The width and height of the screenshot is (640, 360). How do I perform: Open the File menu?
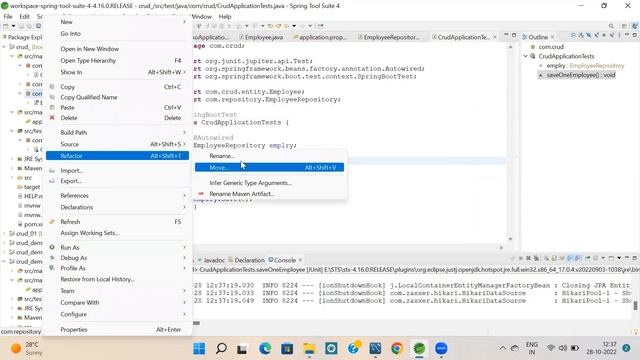tap(8, 16)
